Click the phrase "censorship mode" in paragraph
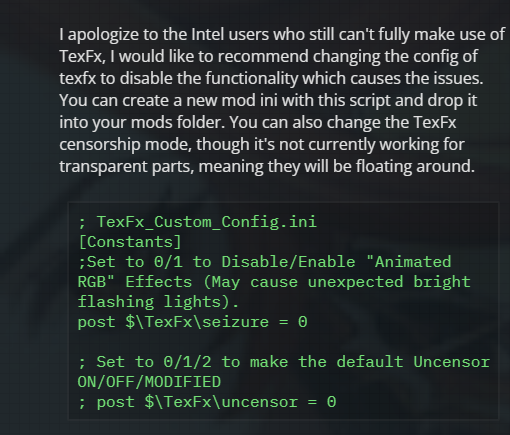 coord(125,145)
